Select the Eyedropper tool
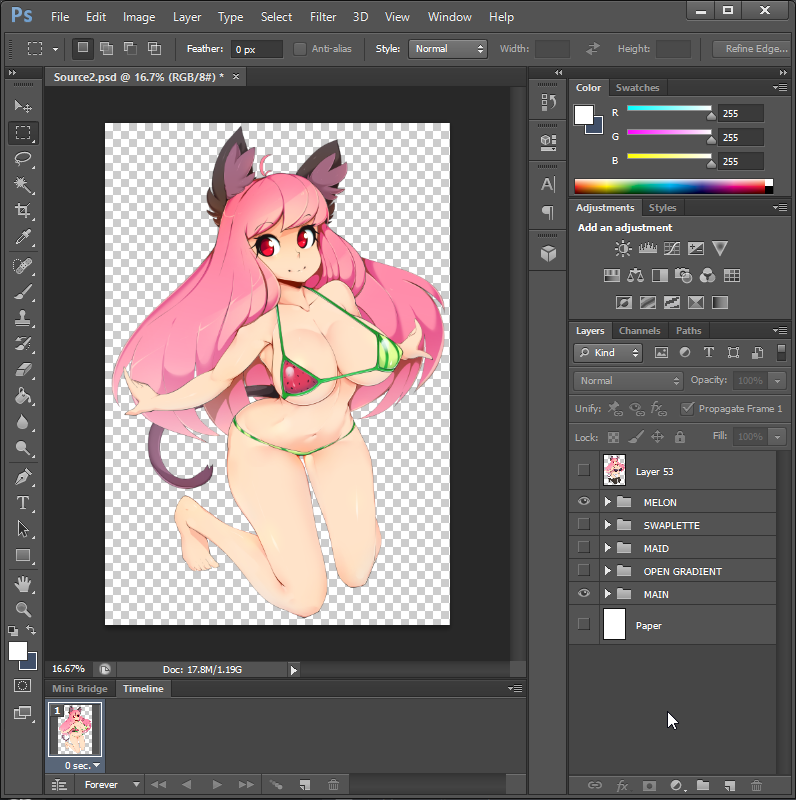Screen dimensions: 796x800 point(22,237)
